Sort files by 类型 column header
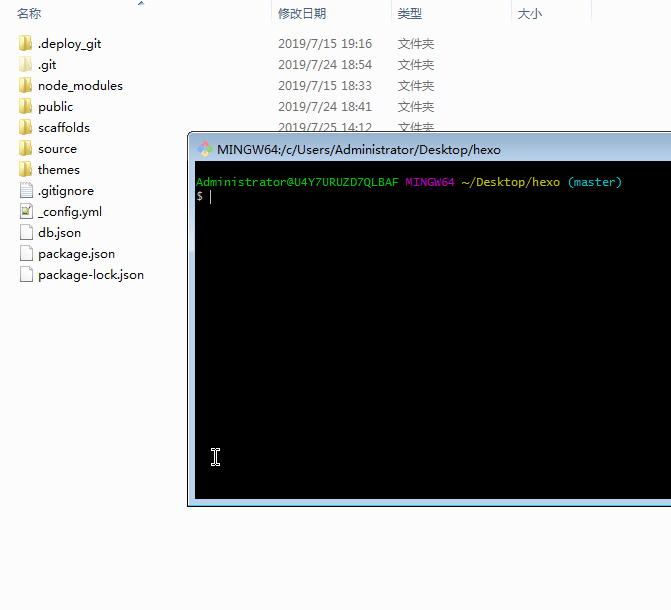 [x=410, y=14]
